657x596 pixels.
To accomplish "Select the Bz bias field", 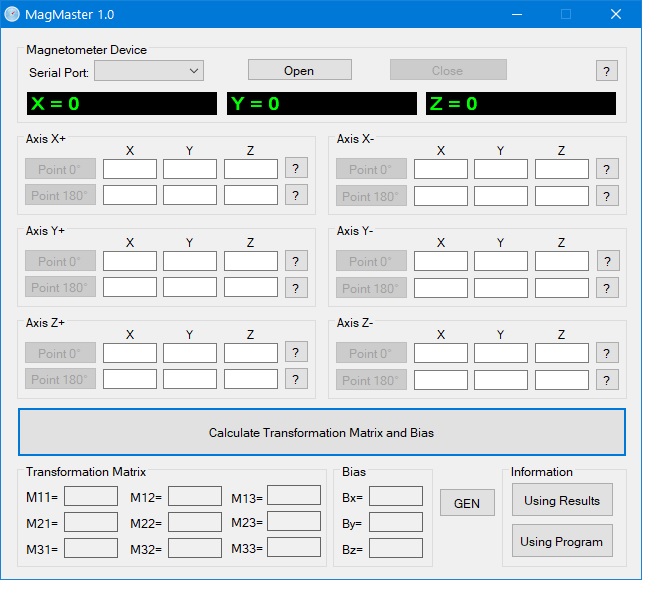I will coord(396,548).
